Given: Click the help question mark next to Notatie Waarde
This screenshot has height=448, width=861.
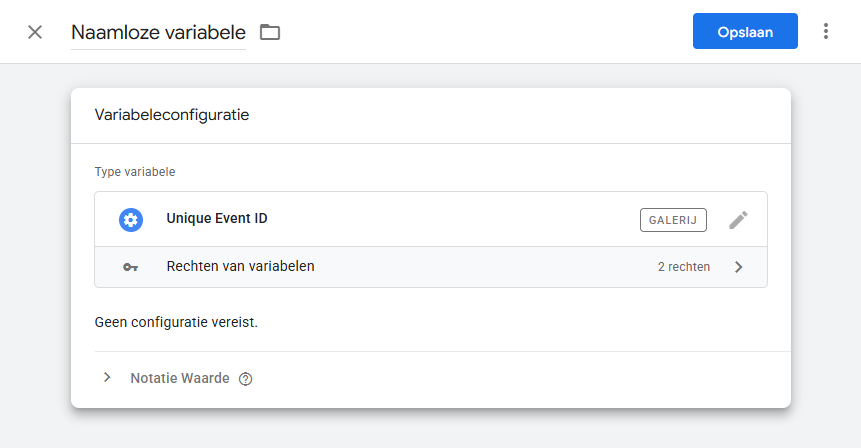Looking at the screenshot, I should coord(246,379).
